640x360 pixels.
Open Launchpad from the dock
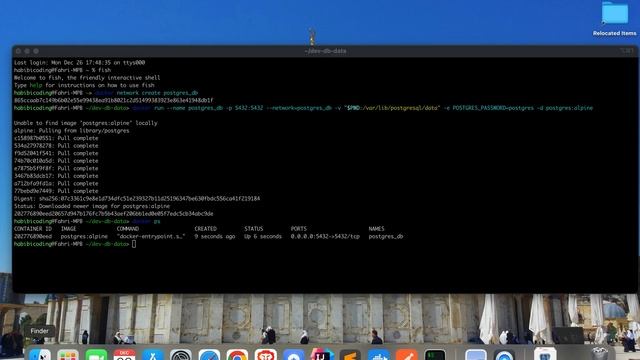click(68, 355)
